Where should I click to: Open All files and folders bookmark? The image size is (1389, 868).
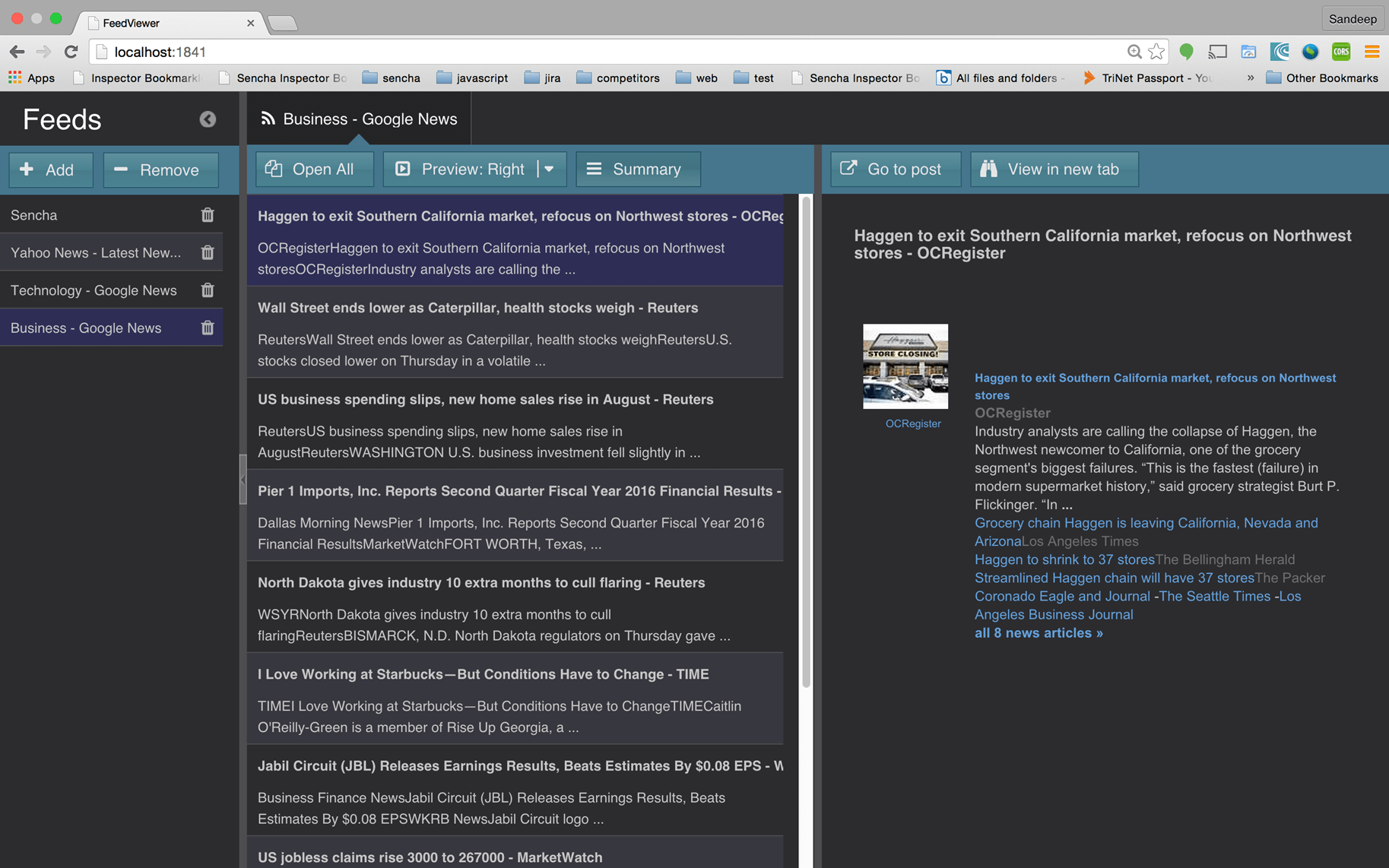pyautogui.click(x=999, y=78)
